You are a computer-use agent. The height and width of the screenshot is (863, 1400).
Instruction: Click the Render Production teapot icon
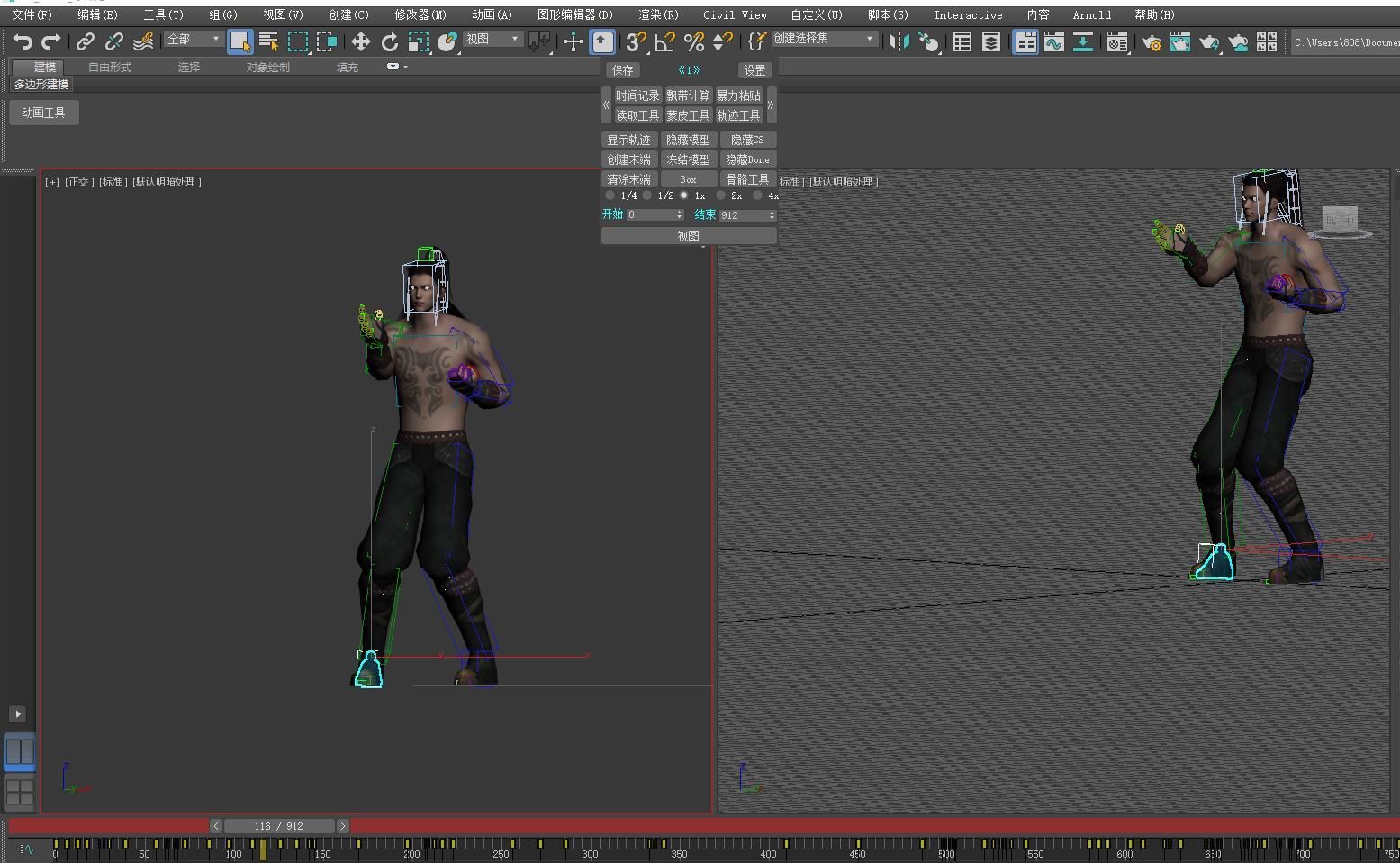(x=1209, y=41)
